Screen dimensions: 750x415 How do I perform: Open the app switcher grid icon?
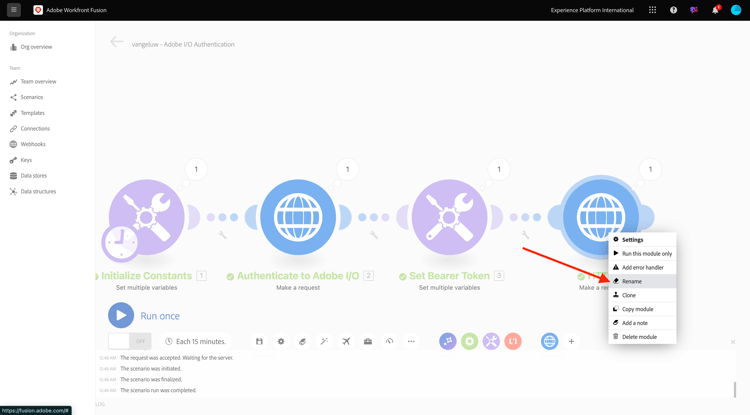click(652, 10)
